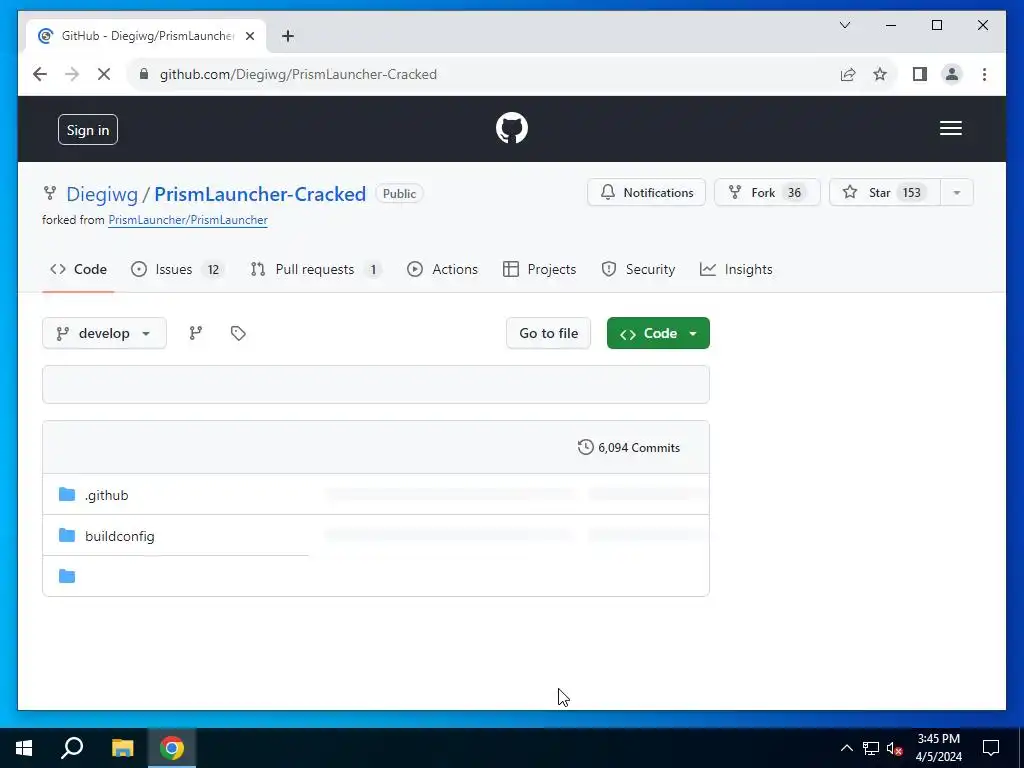Close the GitHub browser tab
This screenshot has height=768, width=1024.
[249, 36]
